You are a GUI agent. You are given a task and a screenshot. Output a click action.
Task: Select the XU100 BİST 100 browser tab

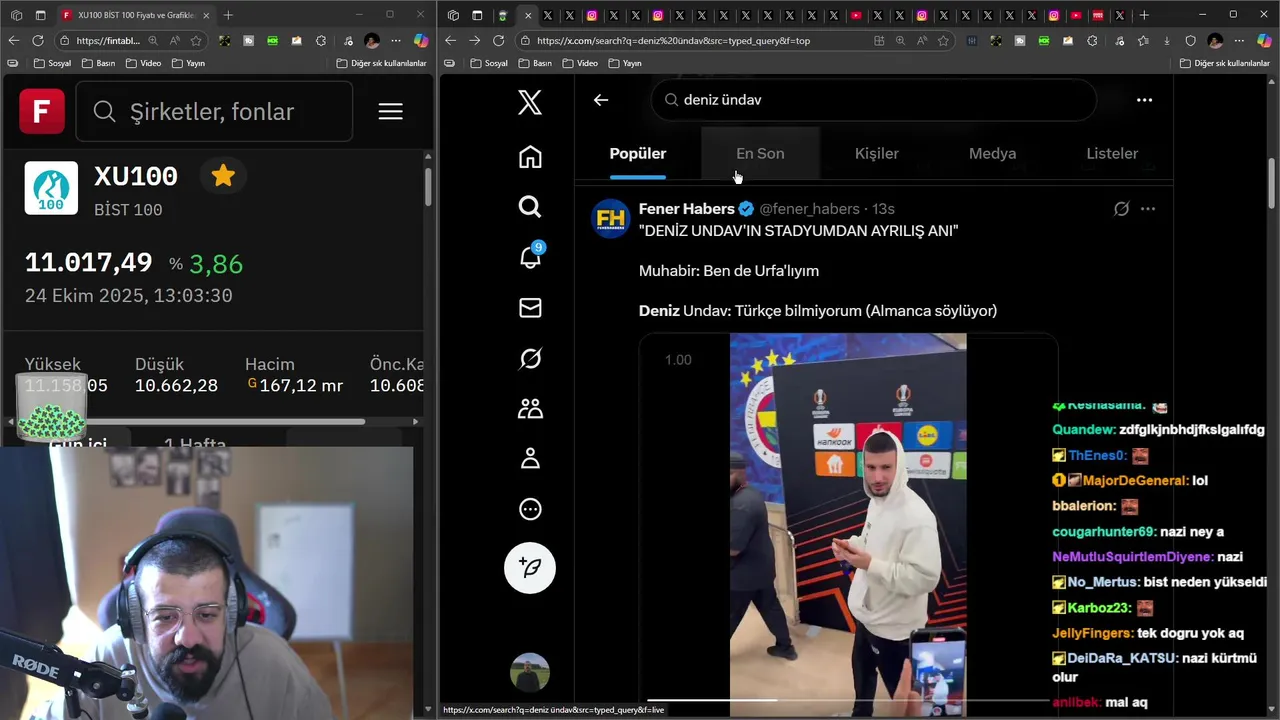tap(134, 15)
